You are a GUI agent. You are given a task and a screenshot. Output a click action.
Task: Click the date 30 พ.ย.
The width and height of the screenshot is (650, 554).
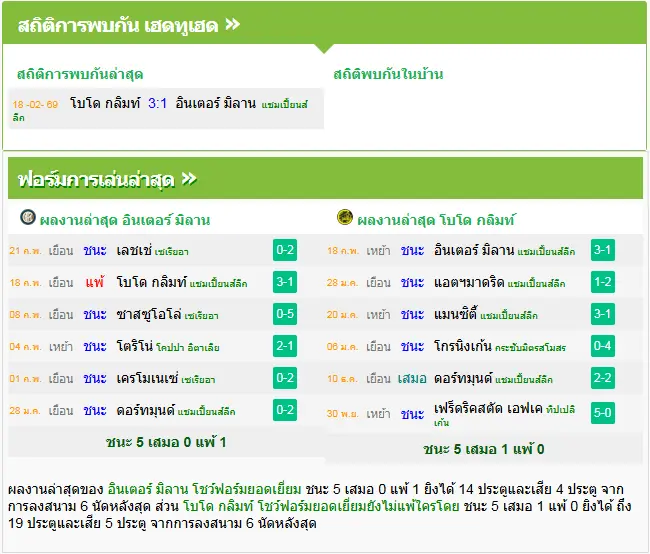pyautogui.click(x=343, y=414)
